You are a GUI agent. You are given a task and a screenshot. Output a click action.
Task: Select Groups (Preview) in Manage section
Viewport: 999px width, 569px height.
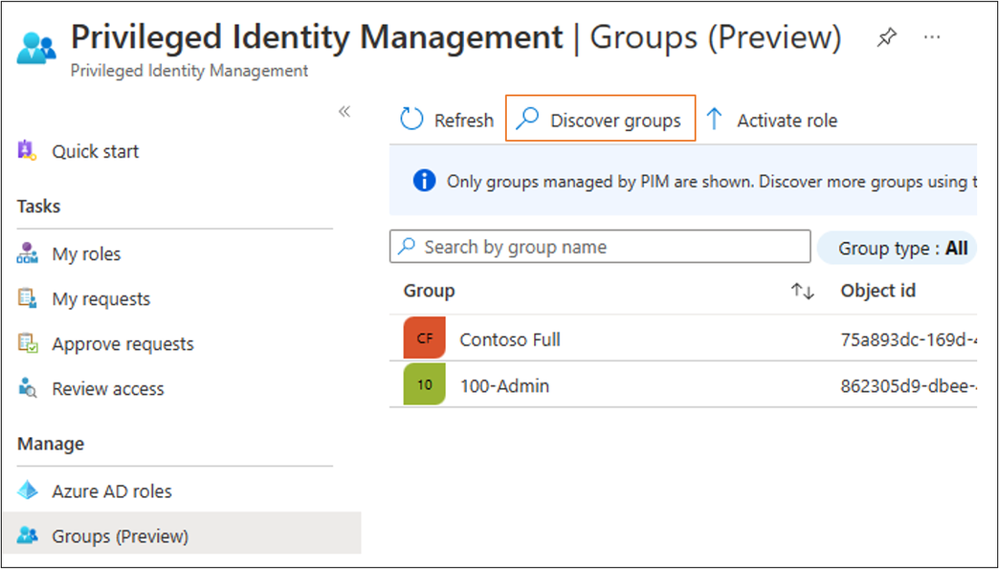(120, 536)
